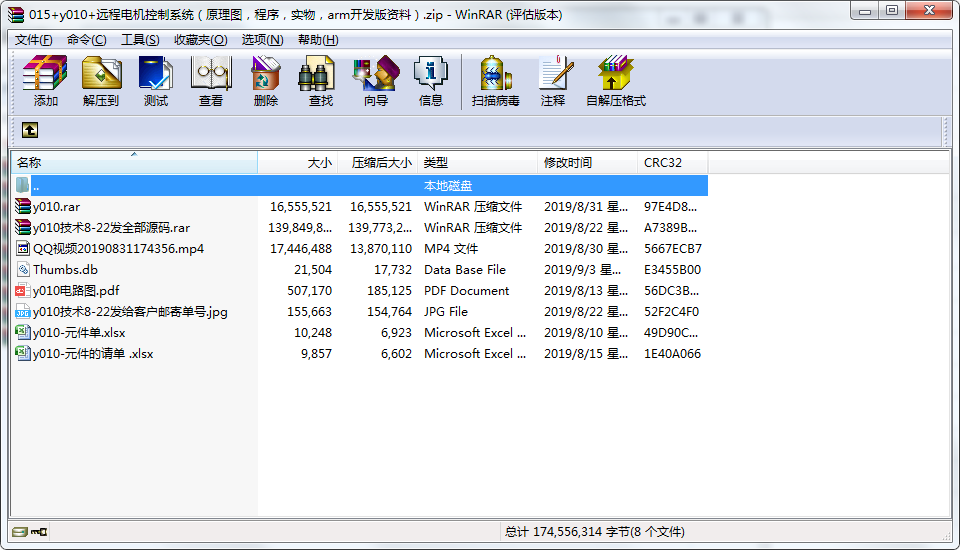Sort by 类型 column header

(478, 163)
